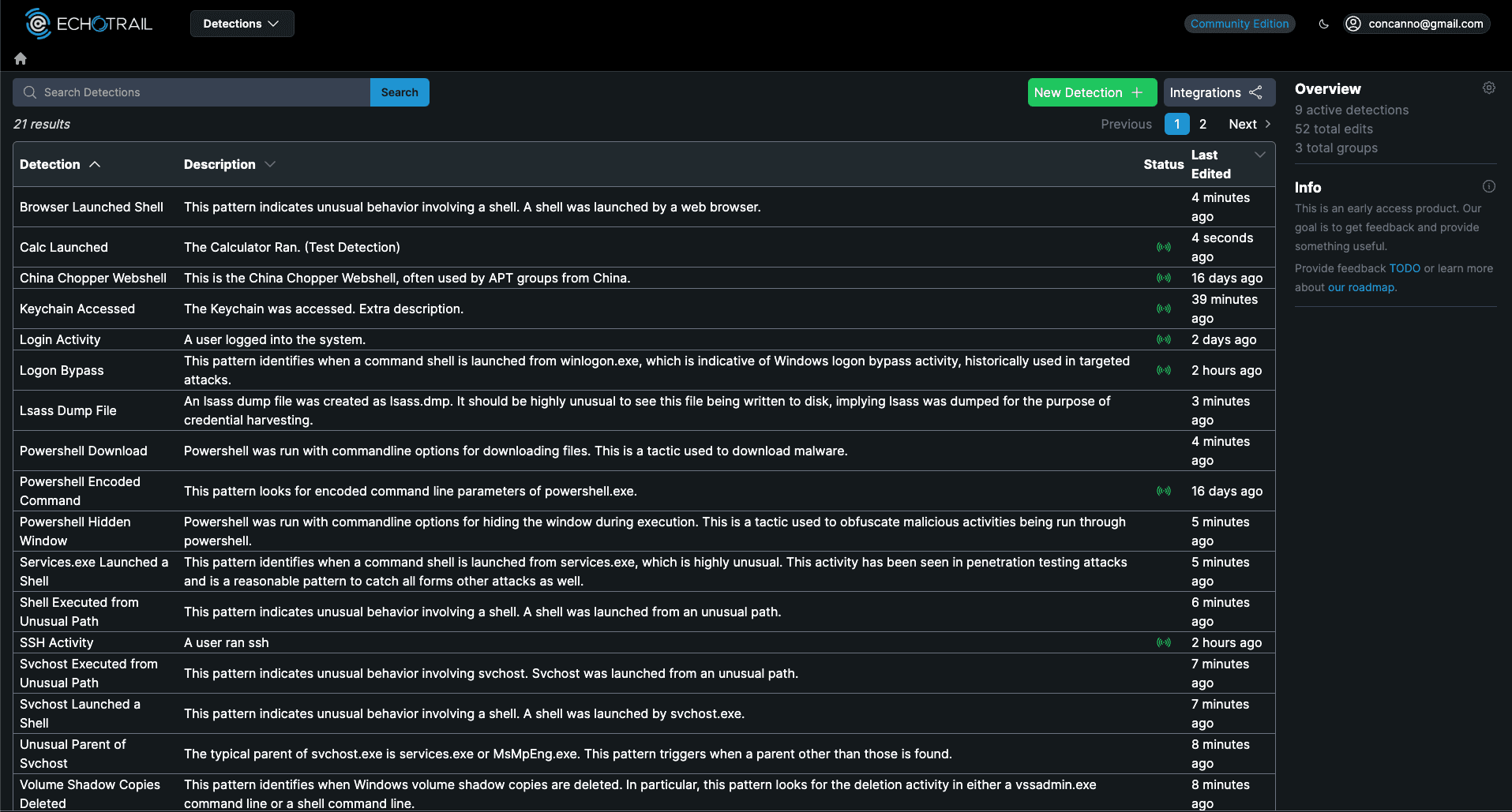The height and width of the screenshot is (812, 1512).
Task: Click '4 seconds ago' last edited cell
Action: coord(1222,247)
